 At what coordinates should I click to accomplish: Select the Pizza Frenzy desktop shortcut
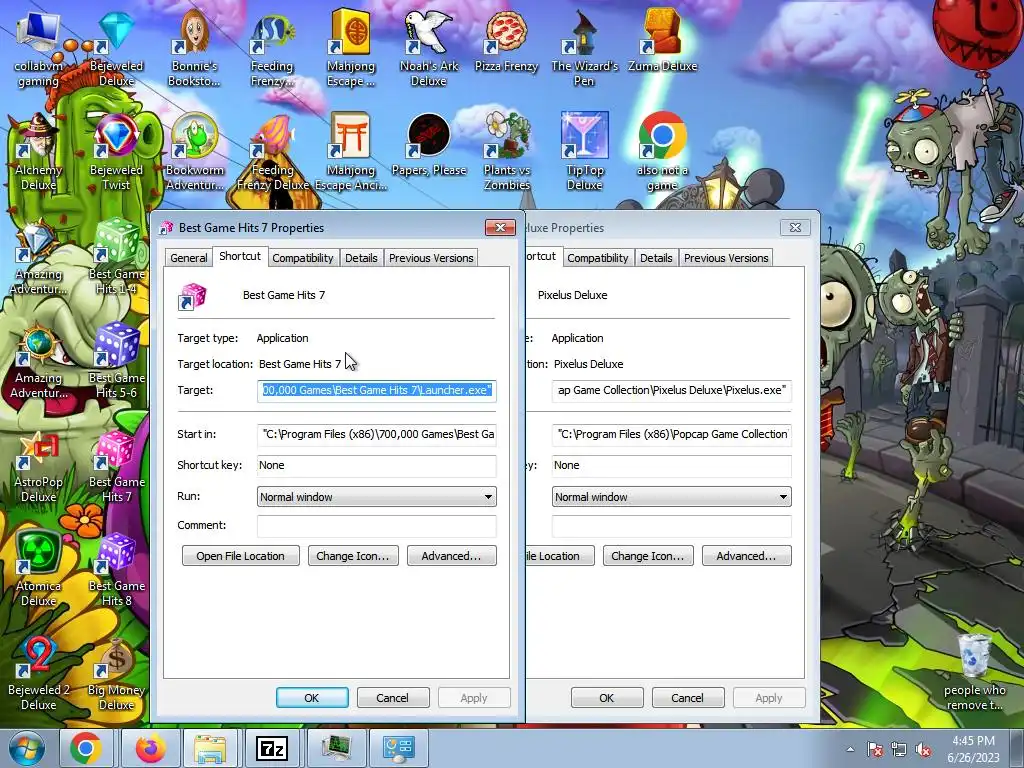click(506, 43)
